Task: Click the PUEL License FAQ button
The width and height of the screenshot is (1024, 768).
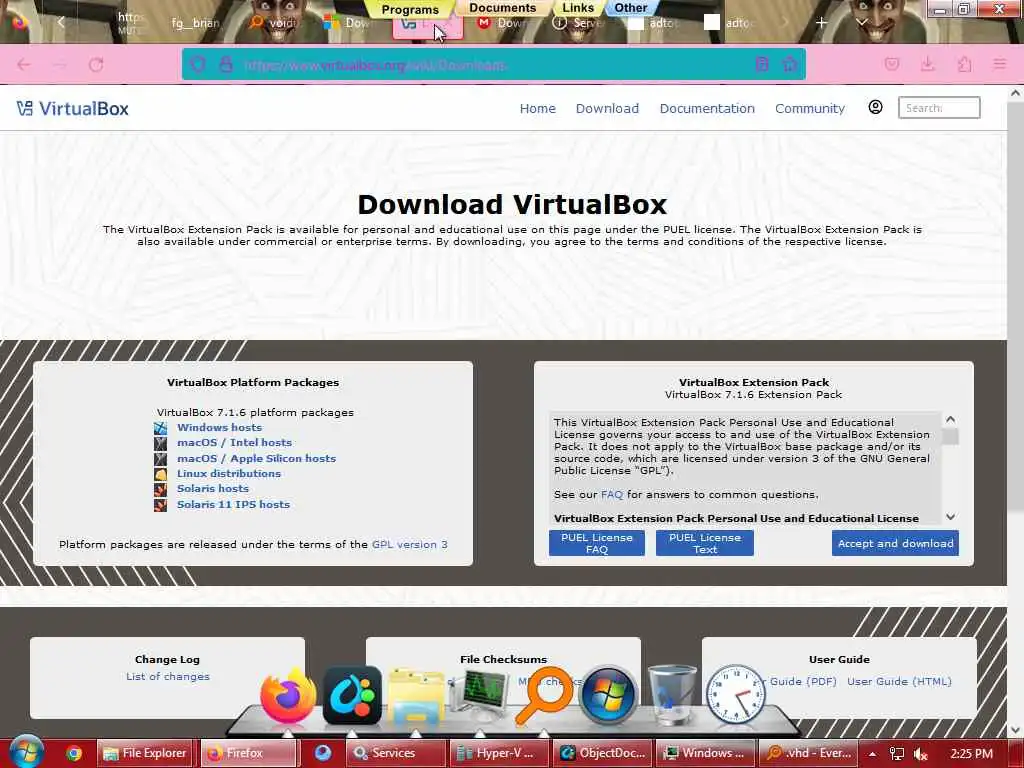Action: pyautogui.click(x=596, y=543)
